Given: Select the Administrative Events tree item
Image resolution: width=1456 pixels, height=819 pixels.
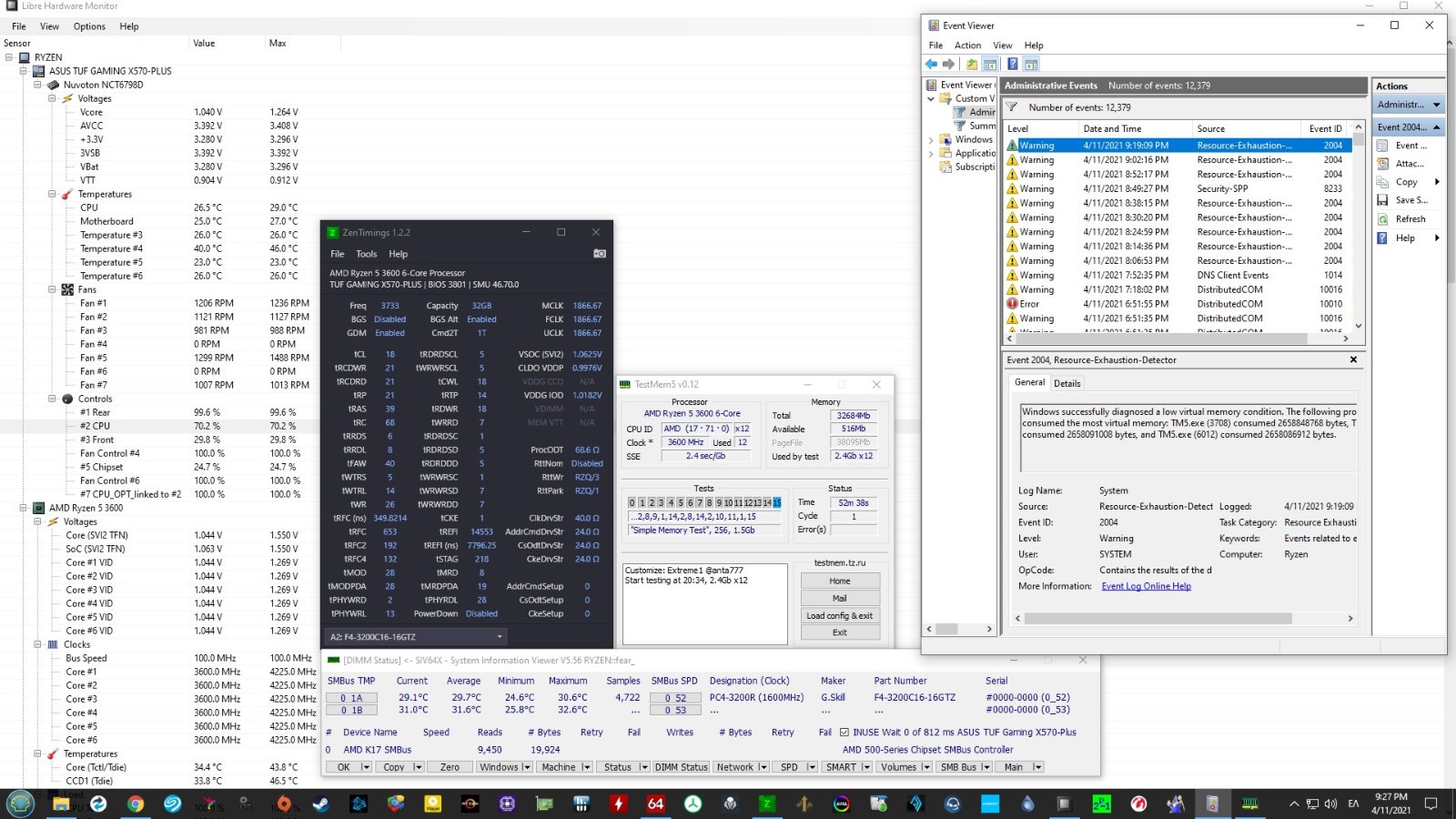Looking at the screenshot, I should 975,112.
